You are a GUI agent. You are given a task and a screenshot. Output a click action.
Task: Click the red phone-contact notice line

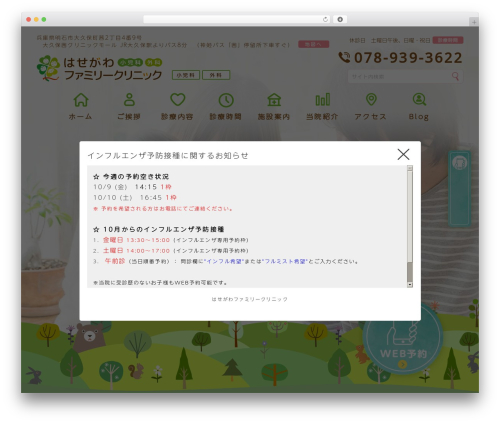pos(163,209)
